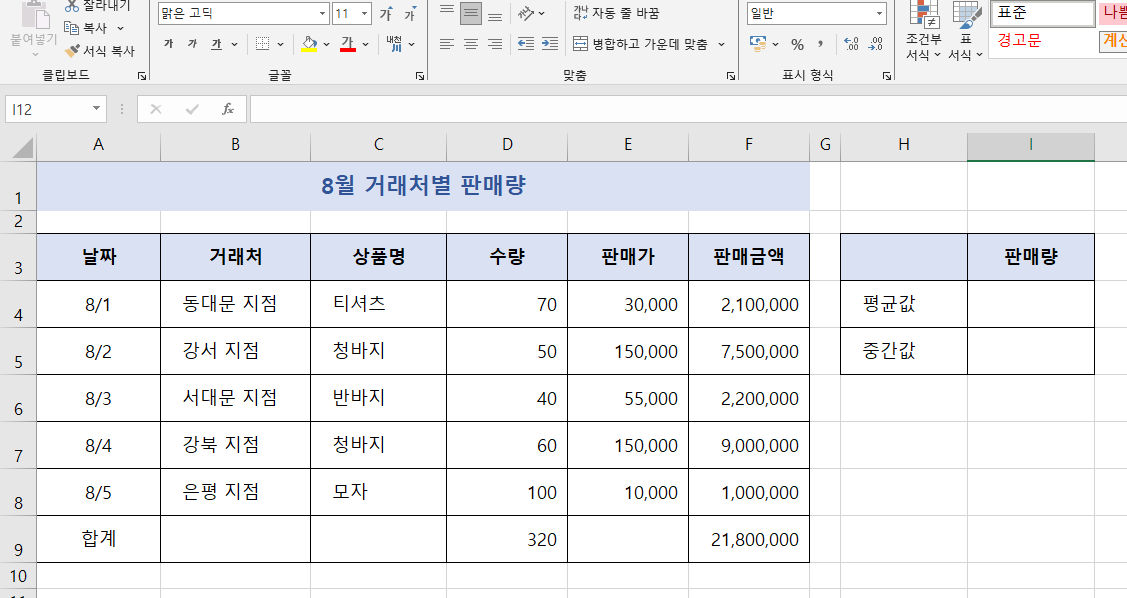
Task: Click the decrease decimal places icon
Action: pyautogui.click(x=875, y=45)
